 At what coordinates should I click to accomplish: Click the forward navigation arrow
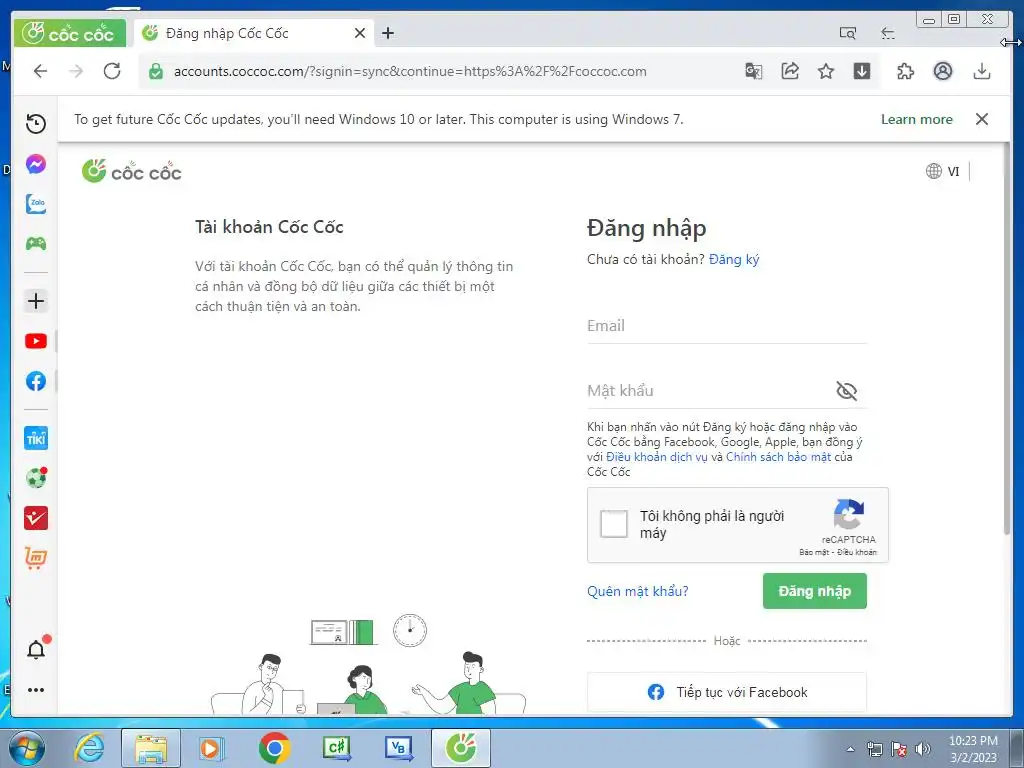(76, 71)
